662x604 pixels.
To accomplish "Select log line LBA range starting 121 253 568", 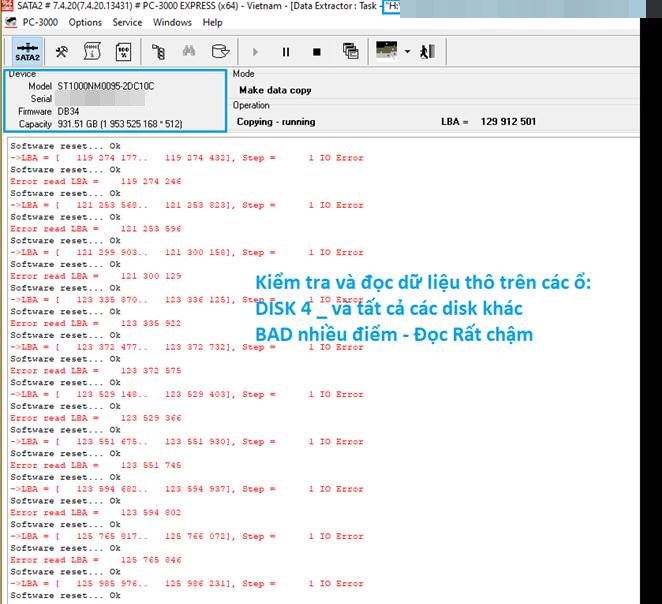I will pos(187,205).
